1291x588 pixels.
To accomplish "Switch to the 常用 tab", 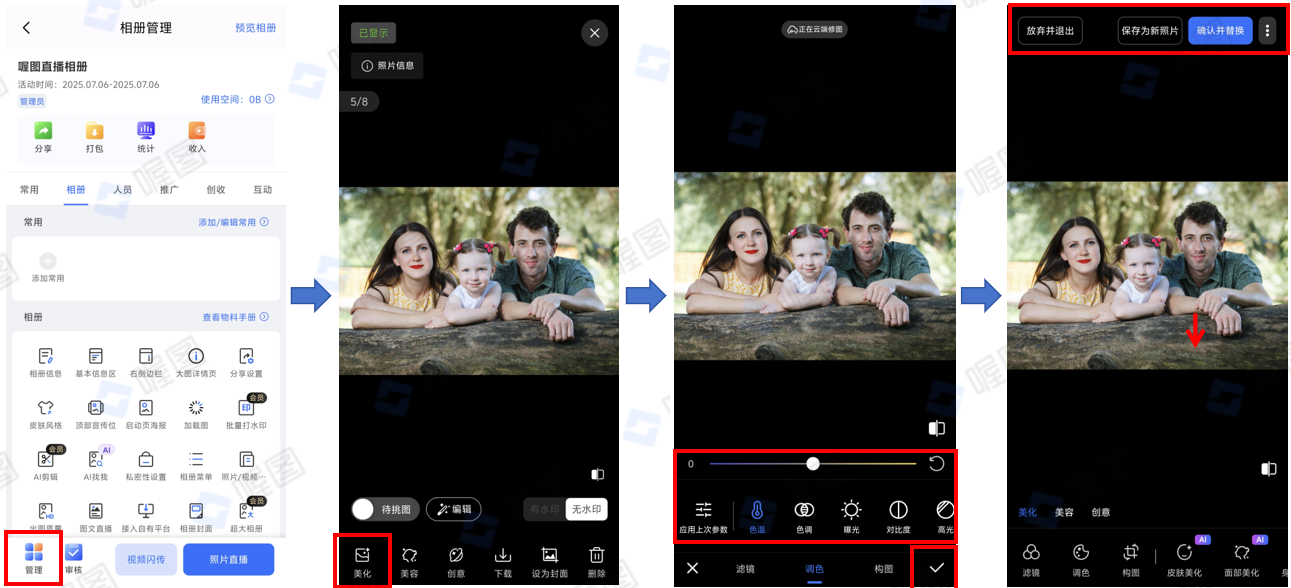I will pyautogui.click(x=30, y=189).
